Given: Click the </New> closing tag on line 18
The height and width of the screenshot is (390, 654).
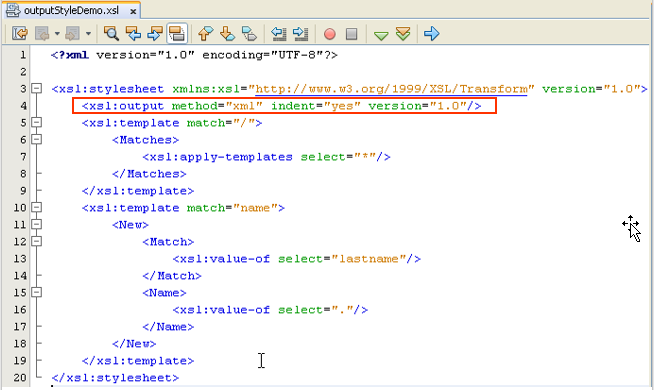Looking at the screenshot, I should coord(134,344).
